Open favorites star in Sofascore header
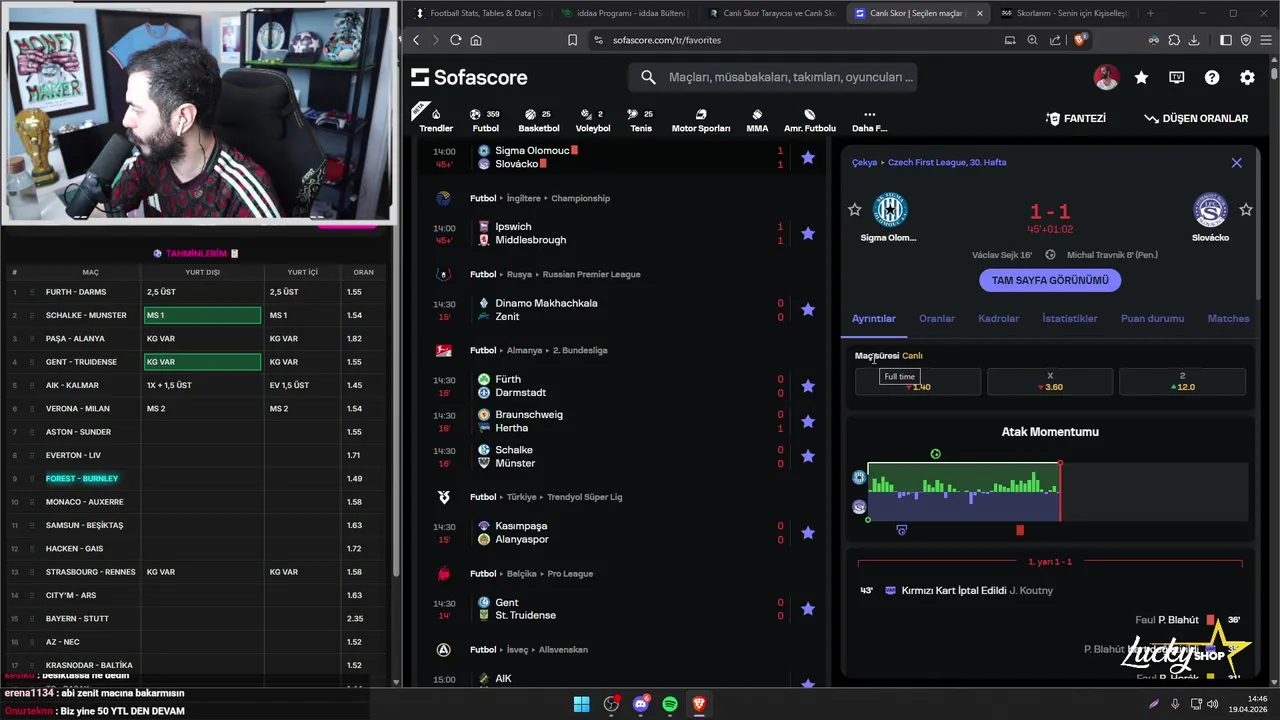The image size is (1280, 720). click(1141, 77)
